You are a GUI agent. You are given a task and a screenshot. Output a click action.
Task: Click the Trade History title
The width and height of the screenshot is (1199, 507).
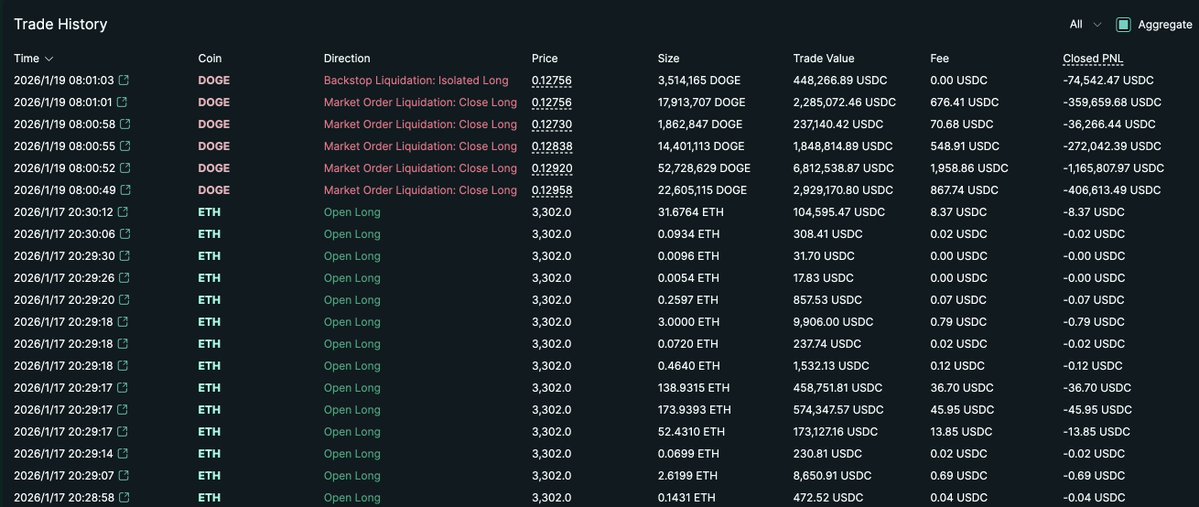coord(60,24)
